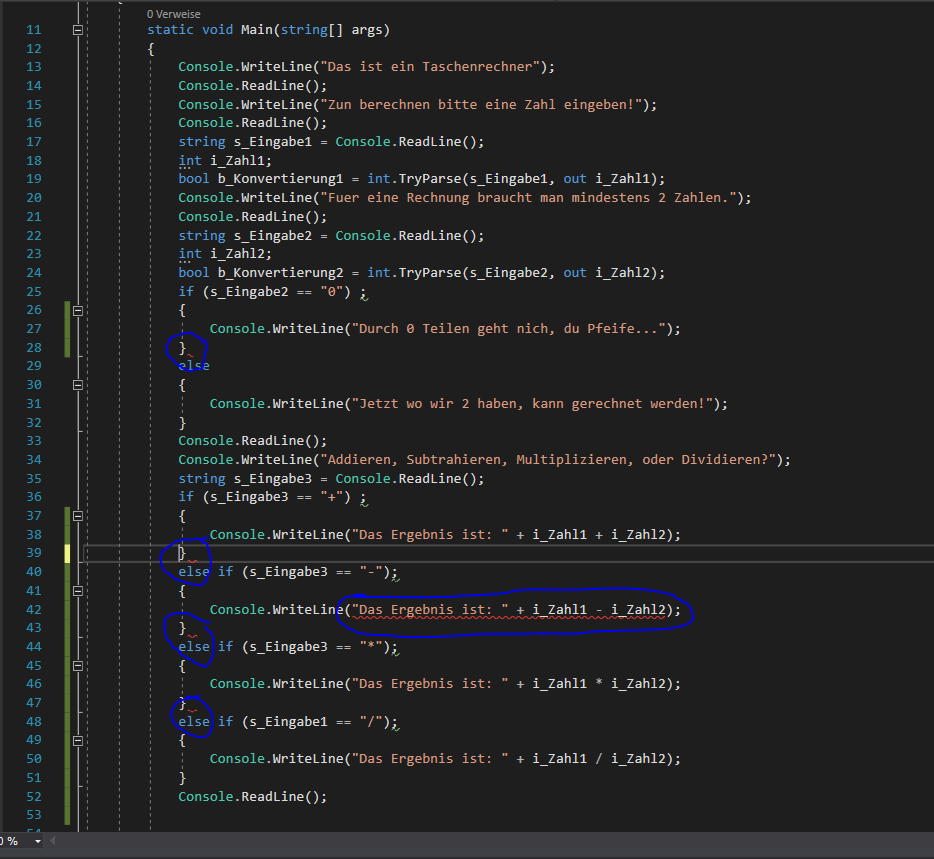Collapse the block toggle at line 45
934x859 pixels.
[x=78, y=666]
